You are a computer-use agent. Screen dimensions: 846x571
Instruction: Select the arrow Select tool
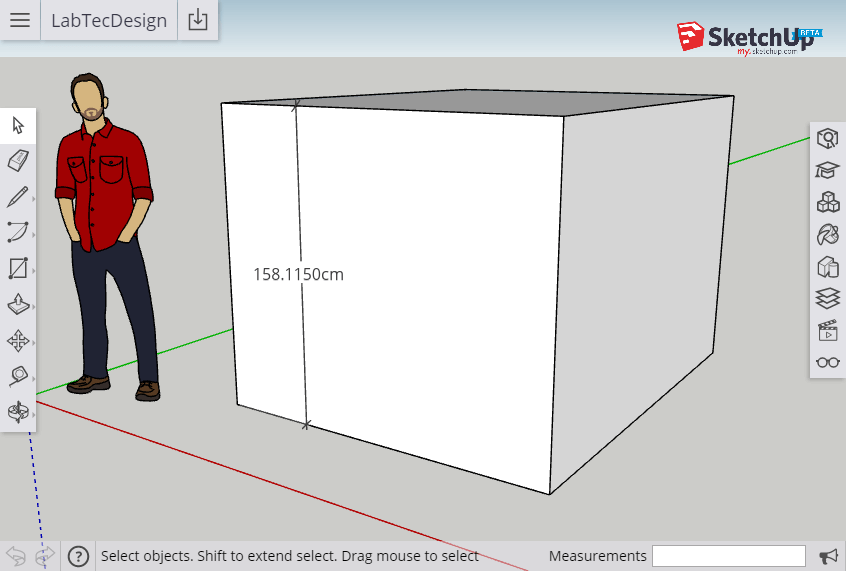[x=18, y=125]
